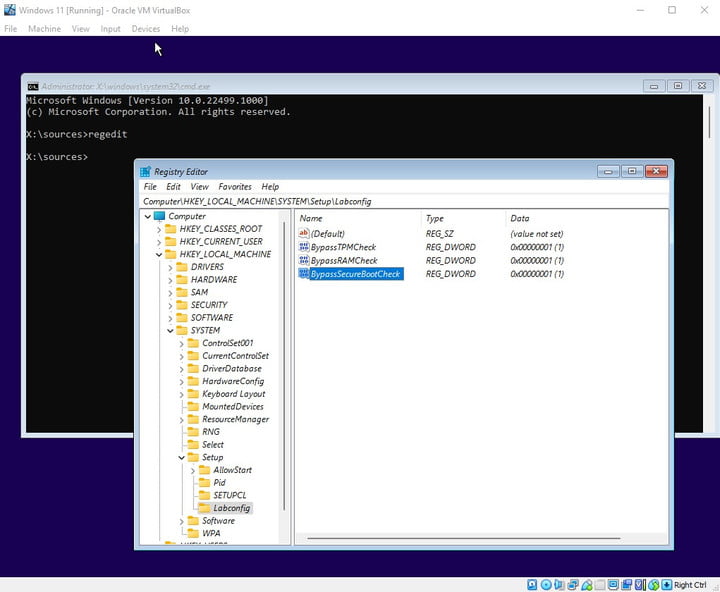Viewport: 720px width, 592px height.
Task: Expand the HARDWARE key
Action: (170, 280)
